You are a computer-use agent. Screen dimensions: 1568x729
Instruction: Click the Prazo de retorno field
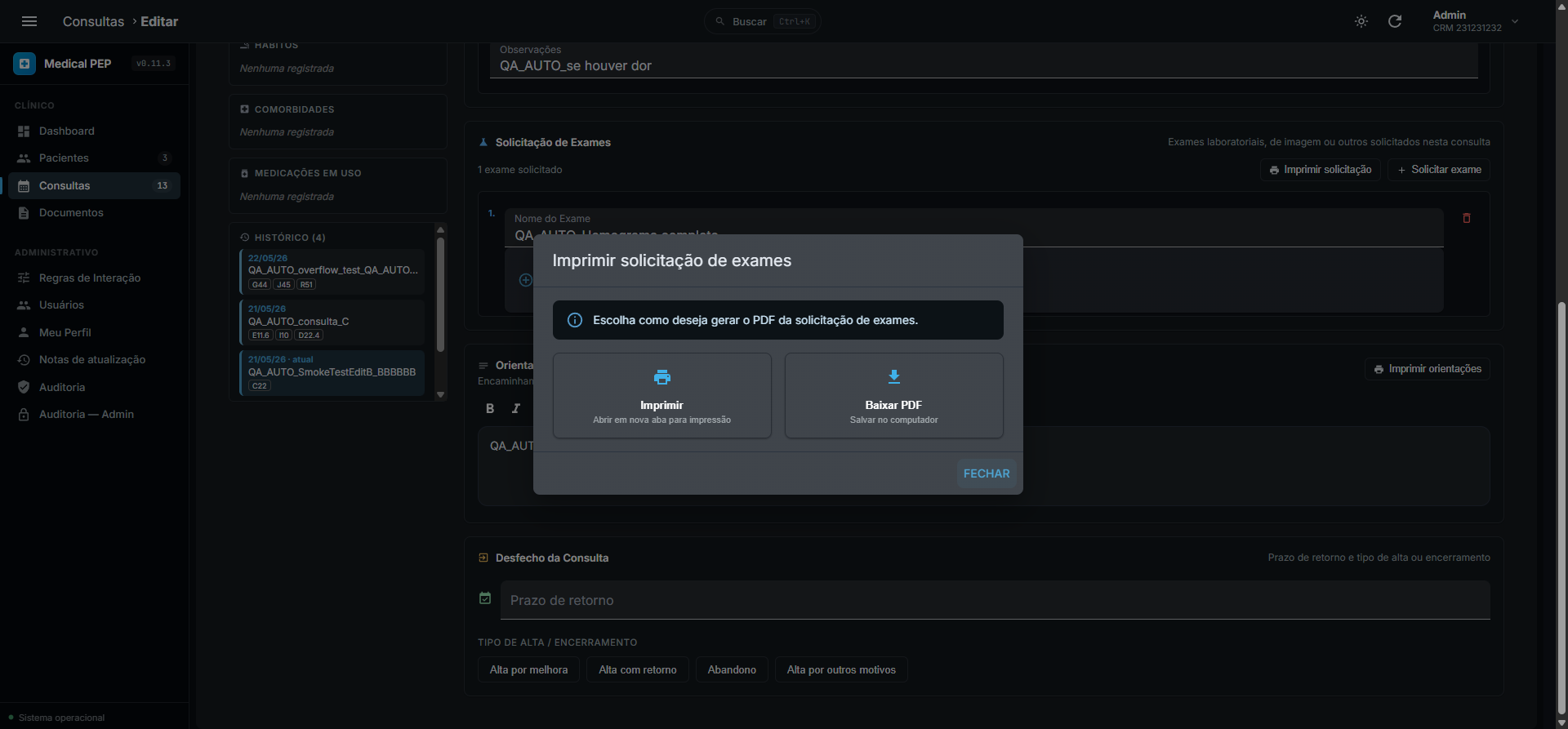coord(995,600)
